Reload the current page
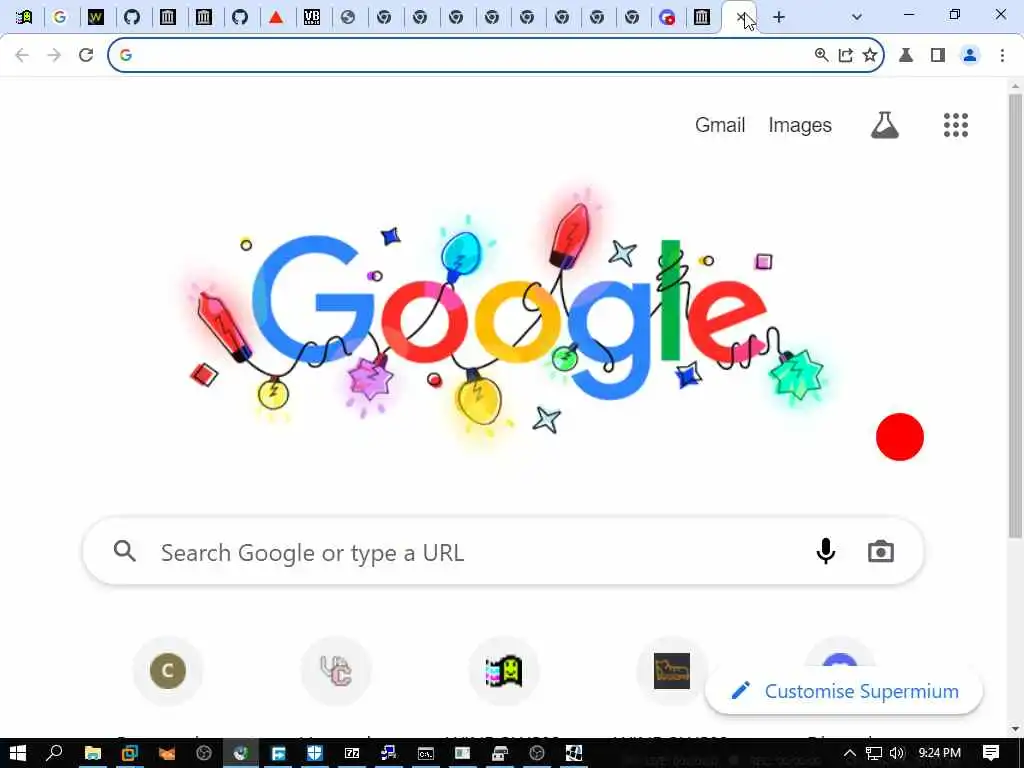1024x768 pixels. [86, 55]
